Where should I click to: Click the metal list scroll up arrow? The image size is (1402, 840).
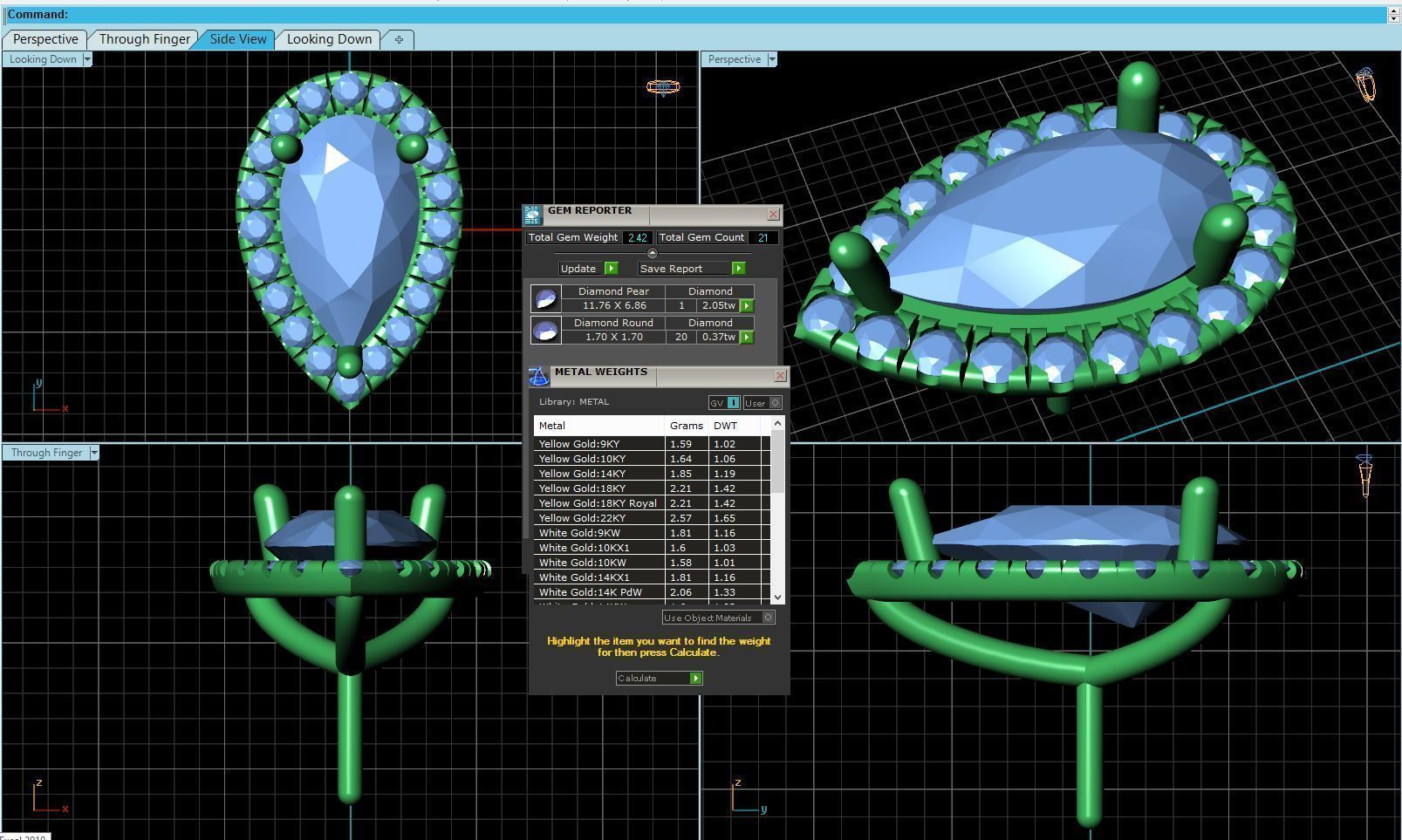tap(777, 422)
